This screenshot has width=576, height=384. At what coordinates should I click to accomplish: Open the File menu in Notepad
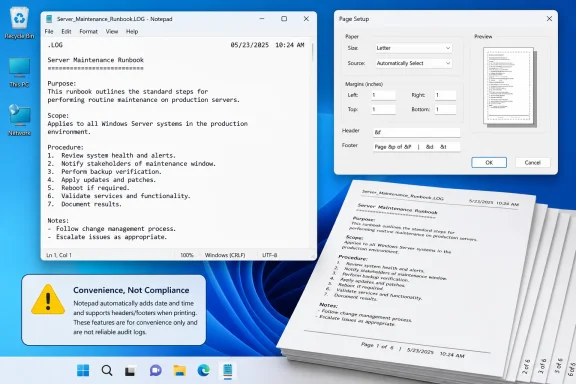pyautogui.click(x=49, y=32)
